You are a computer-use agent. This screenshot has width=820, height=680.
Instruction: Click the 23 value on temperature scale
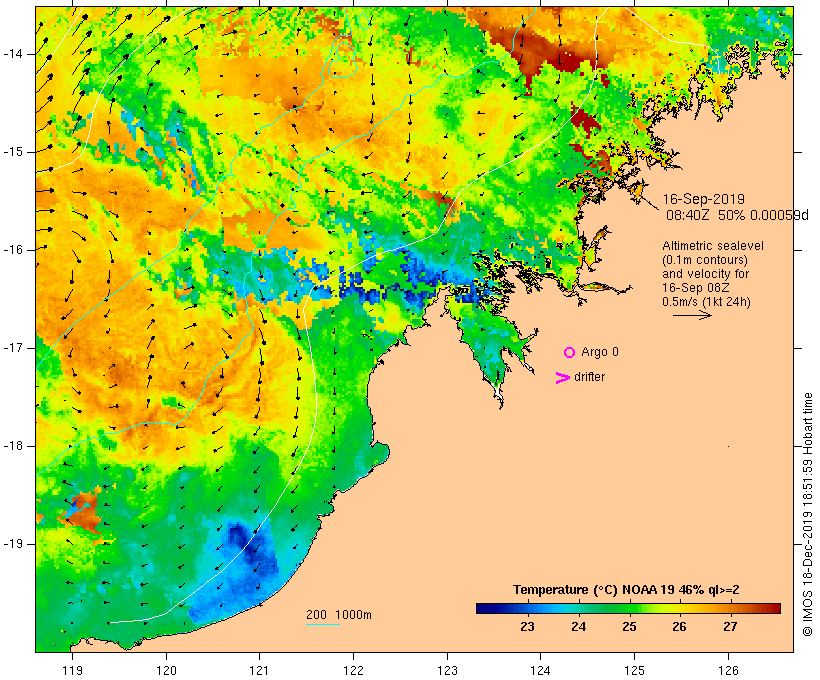pos(527,627)
